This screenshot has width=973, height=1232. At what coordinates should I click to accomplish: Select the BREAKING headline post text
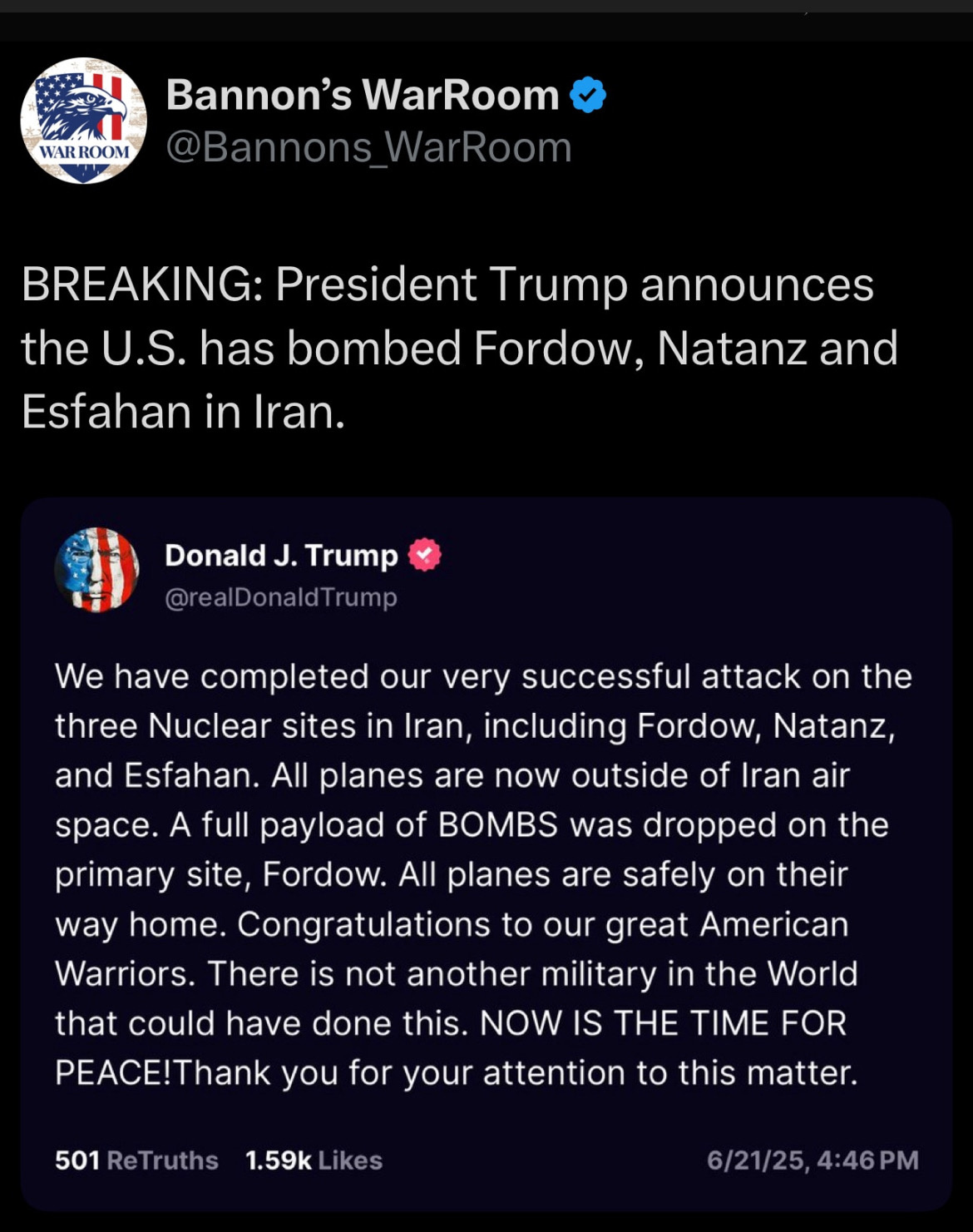pos(460,348)
